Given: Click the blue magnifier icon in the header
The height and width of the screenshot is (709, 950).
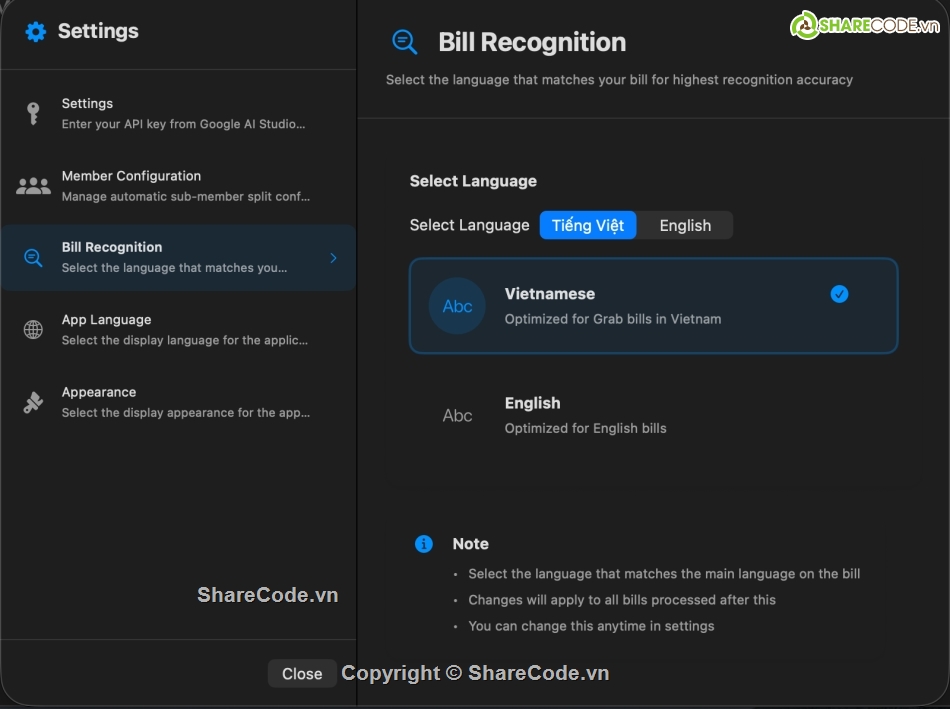Looking at the screenshot, I should point(404,41).
